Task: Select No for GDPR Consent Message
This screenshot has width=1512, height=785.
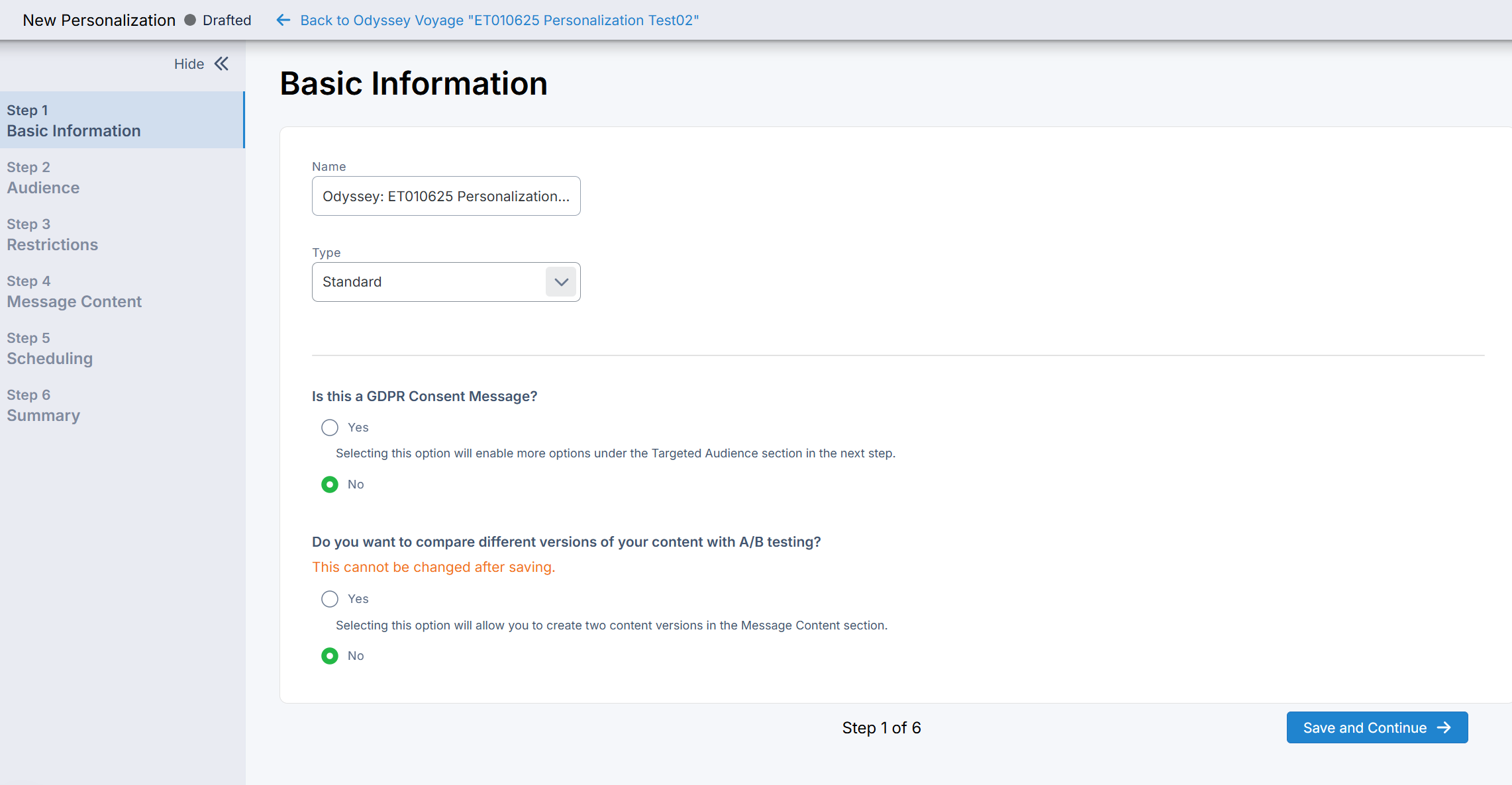Action: (330, 485)
